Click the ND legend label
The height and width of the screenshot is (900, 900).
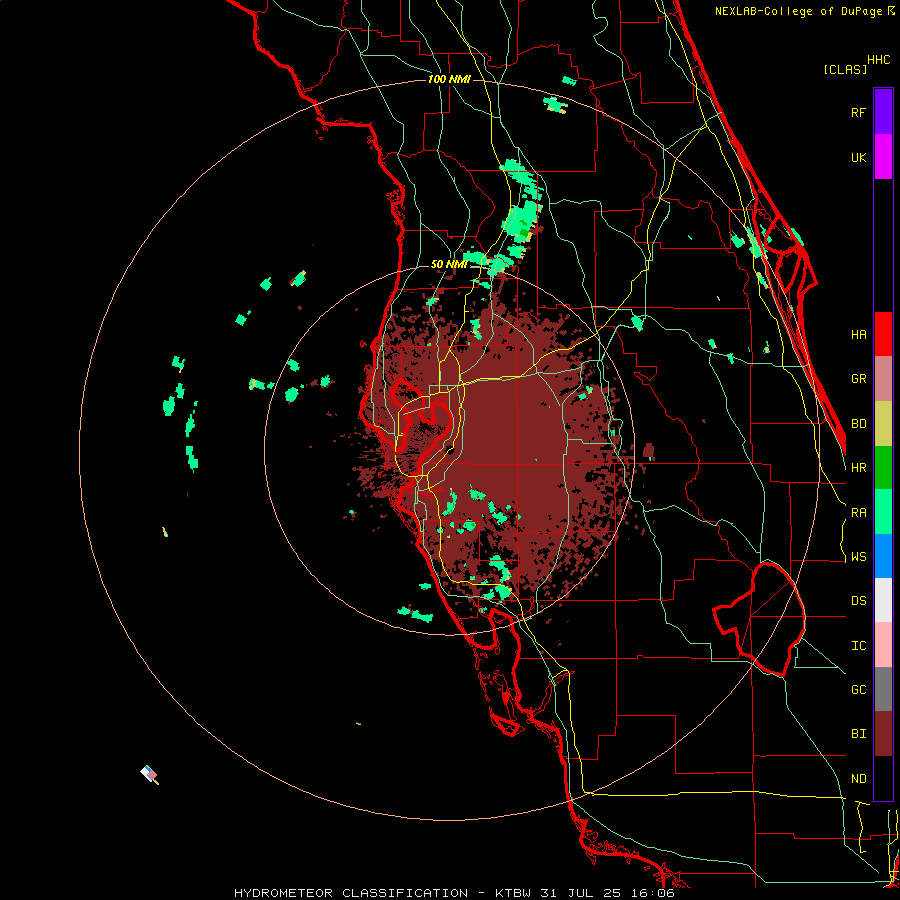tap(858, 779)
